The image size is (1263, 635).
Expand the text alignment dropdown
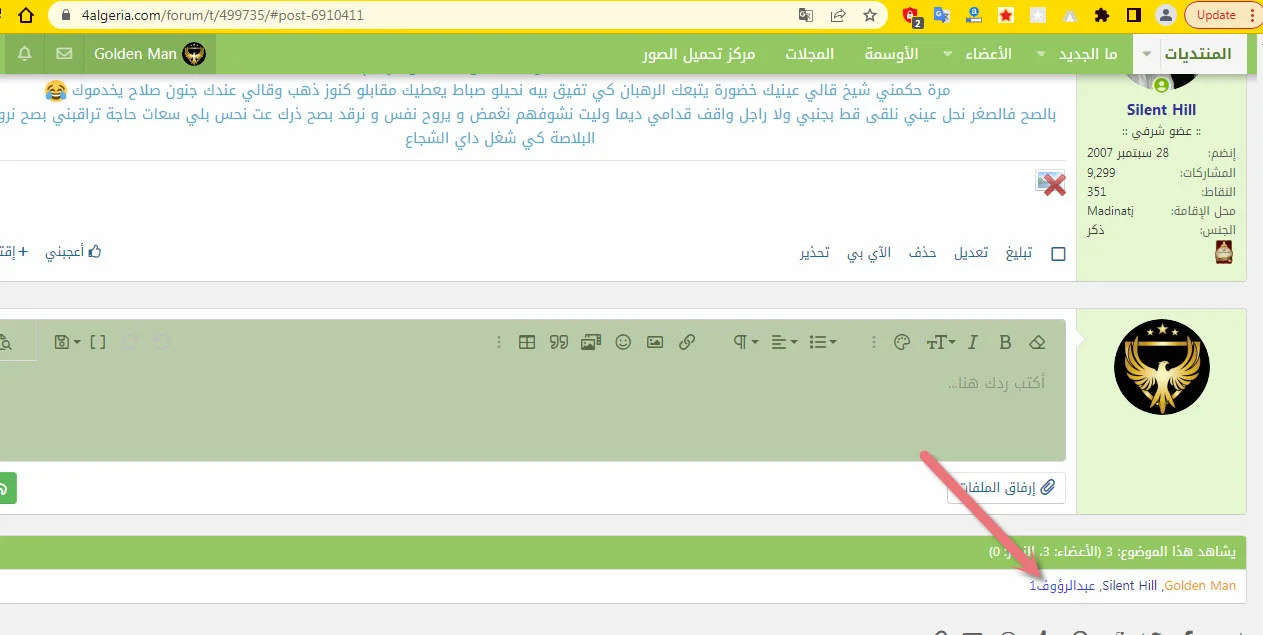786,342
